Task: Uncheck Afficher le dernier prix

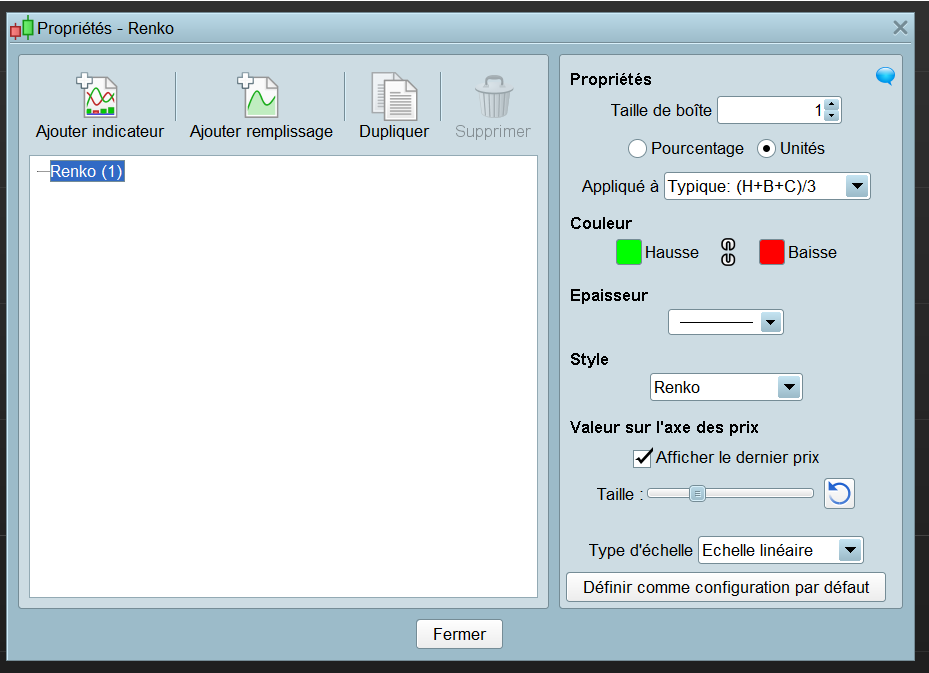Action: tap(642, 458)
